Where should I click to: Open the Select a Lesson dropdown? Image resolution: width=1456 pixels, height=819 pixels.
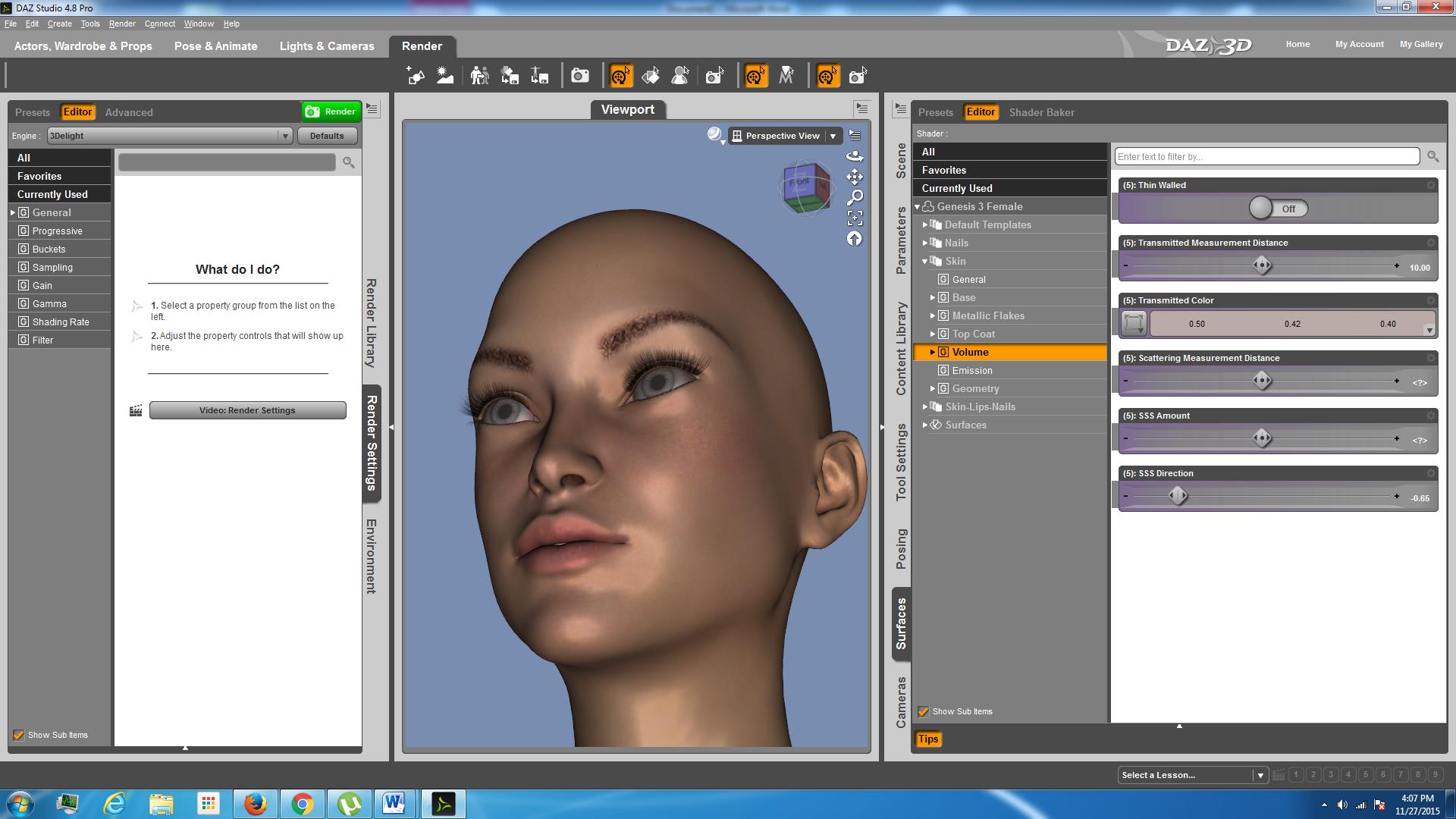pos(1193,775)
